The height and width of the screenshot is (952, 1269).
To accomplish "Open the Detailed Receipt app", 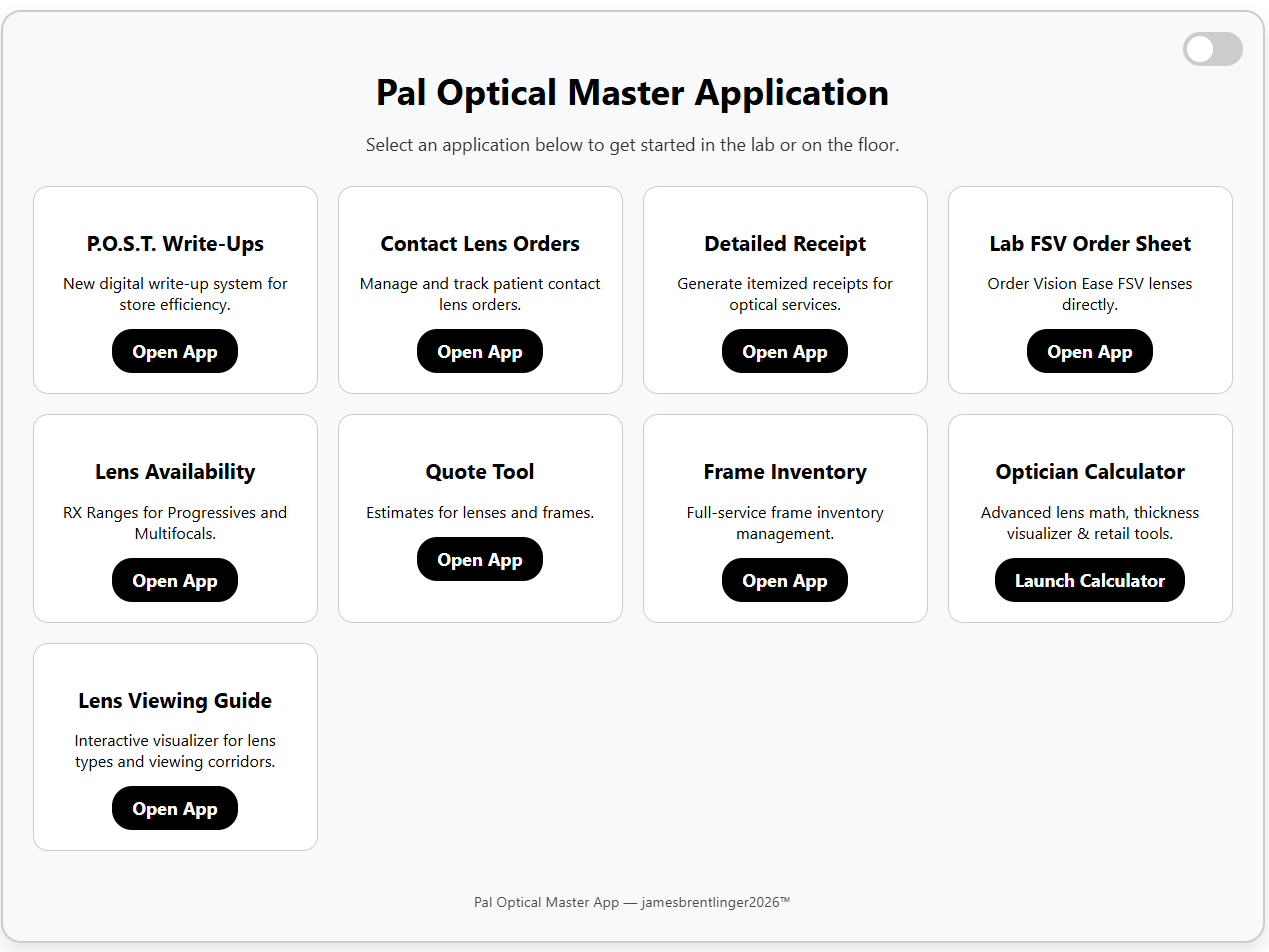I will [785, 351].
